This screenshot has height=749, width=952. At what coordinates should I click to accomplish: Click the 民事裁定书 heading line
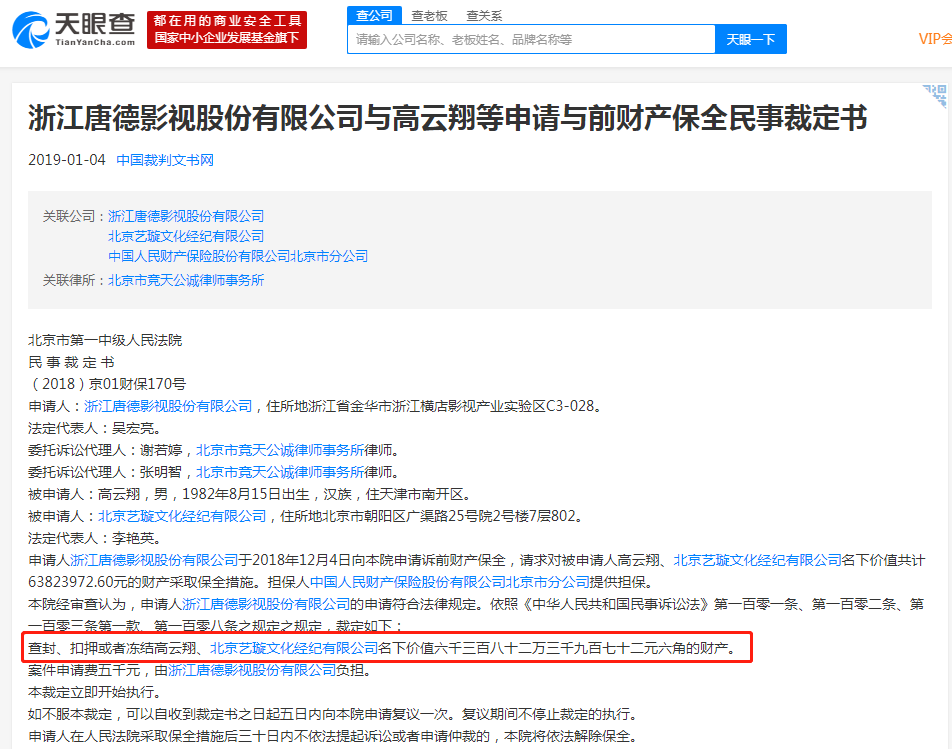[x=71, y=362]
